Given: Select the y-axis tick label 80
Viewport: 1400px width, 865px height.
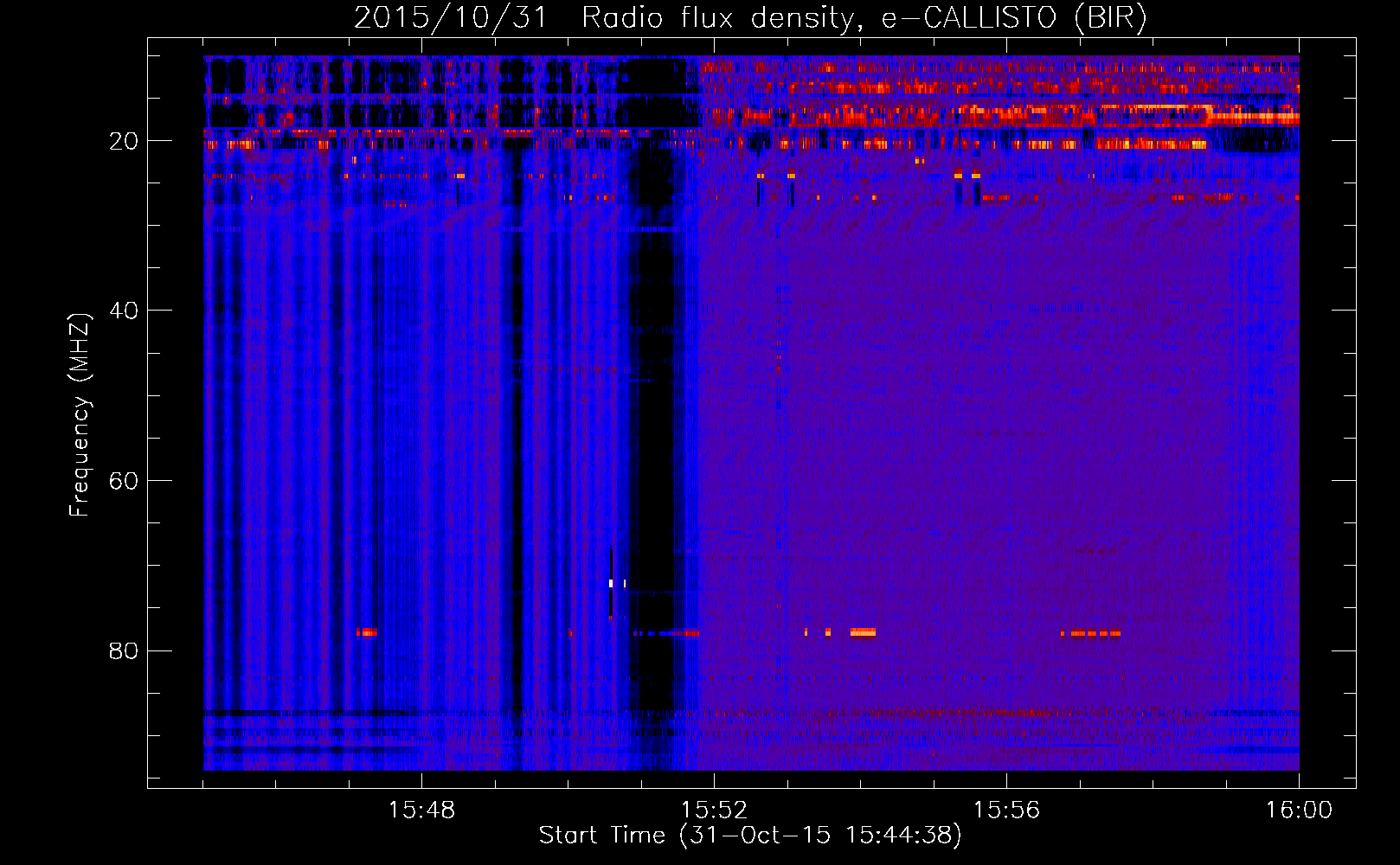Looking at the screenshot, I should pos(124,650).
